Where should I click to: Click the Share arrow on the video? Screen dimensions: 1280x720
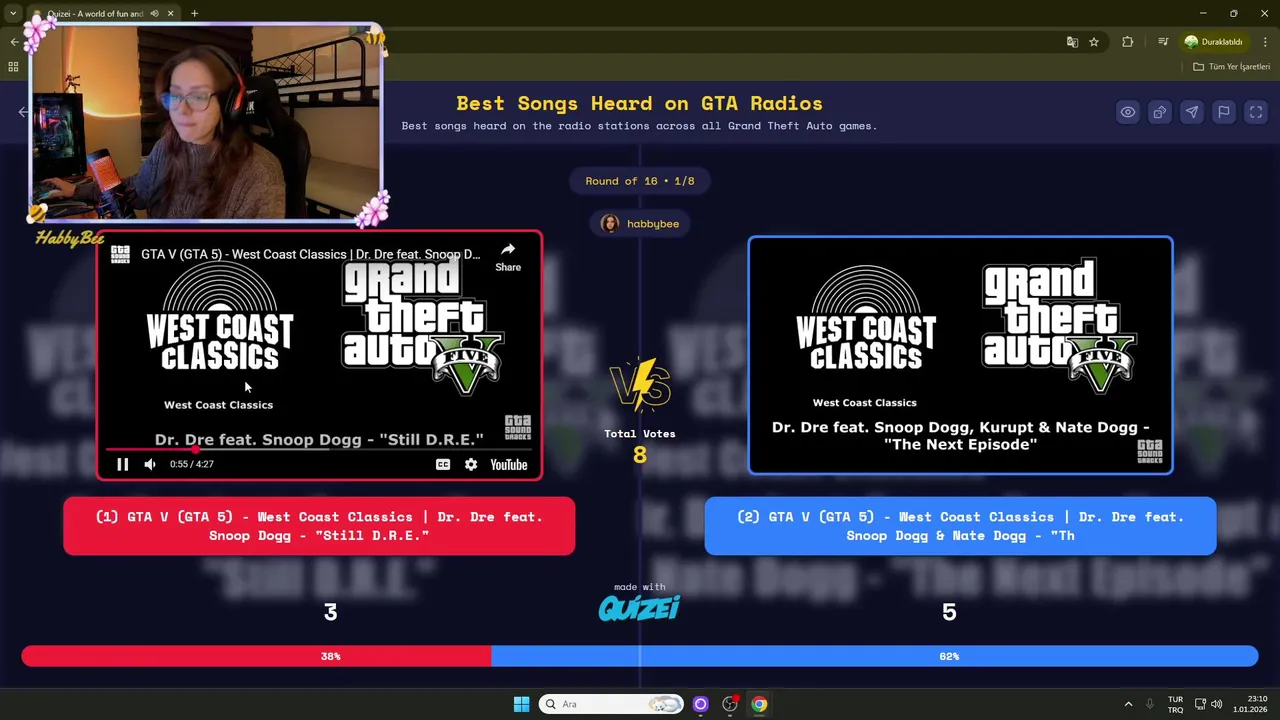pyautogui.click(x=508, y=256)
